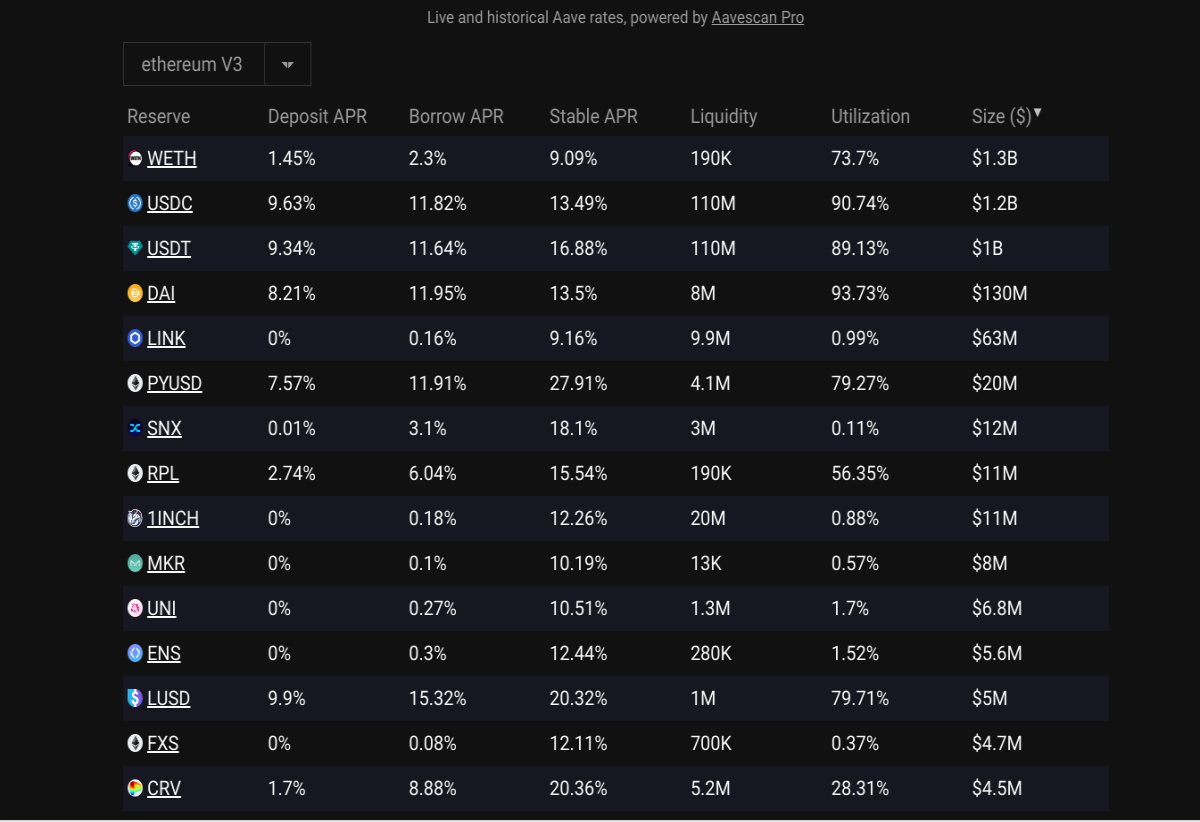This screenshot has width=1200, height=822.
Task: Click the UNI Uniswap icon
Action: coord(135,608)
